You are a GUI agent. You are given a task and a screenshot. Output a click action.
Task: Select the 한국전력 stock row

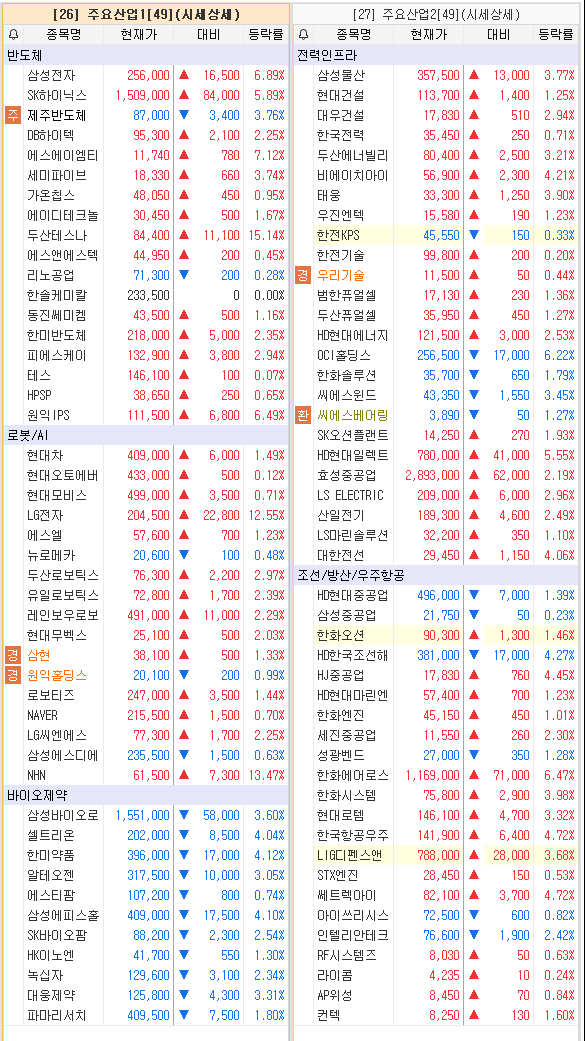(436, 135)
